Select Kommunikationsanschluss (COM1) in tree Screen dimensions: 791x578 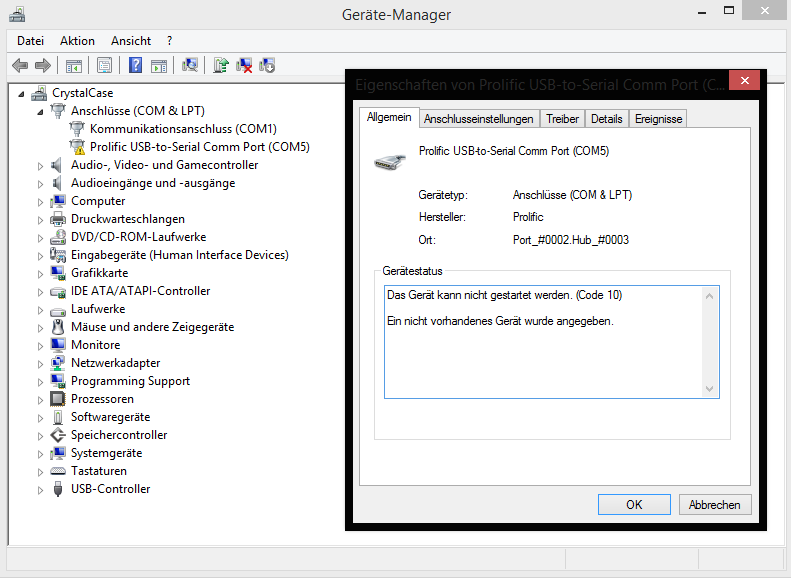coord(183,129)
